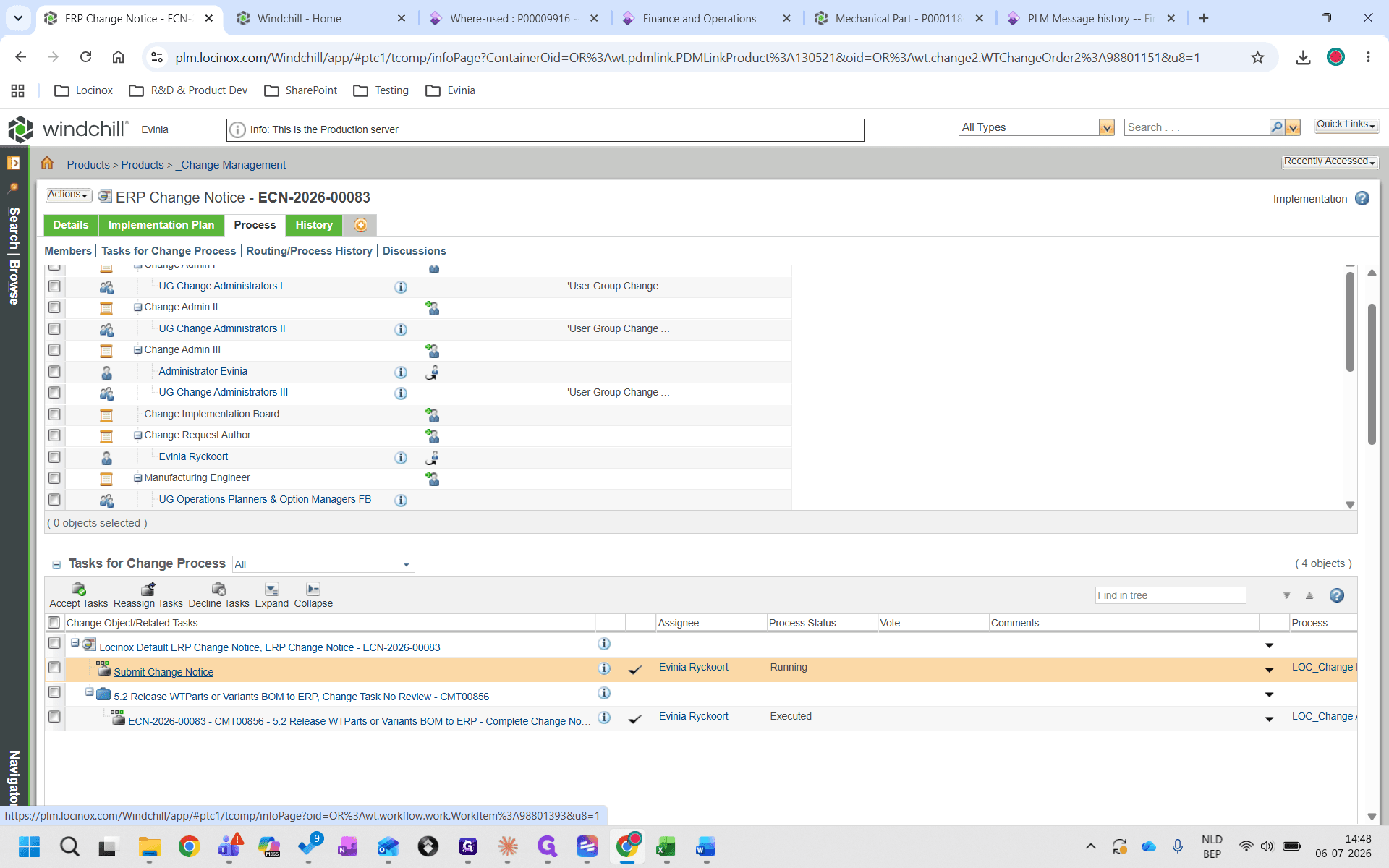Open the UG Operations Planners & Option Managers FB link
This screenshot has height=868, width=1389.
tap(265, 499)
